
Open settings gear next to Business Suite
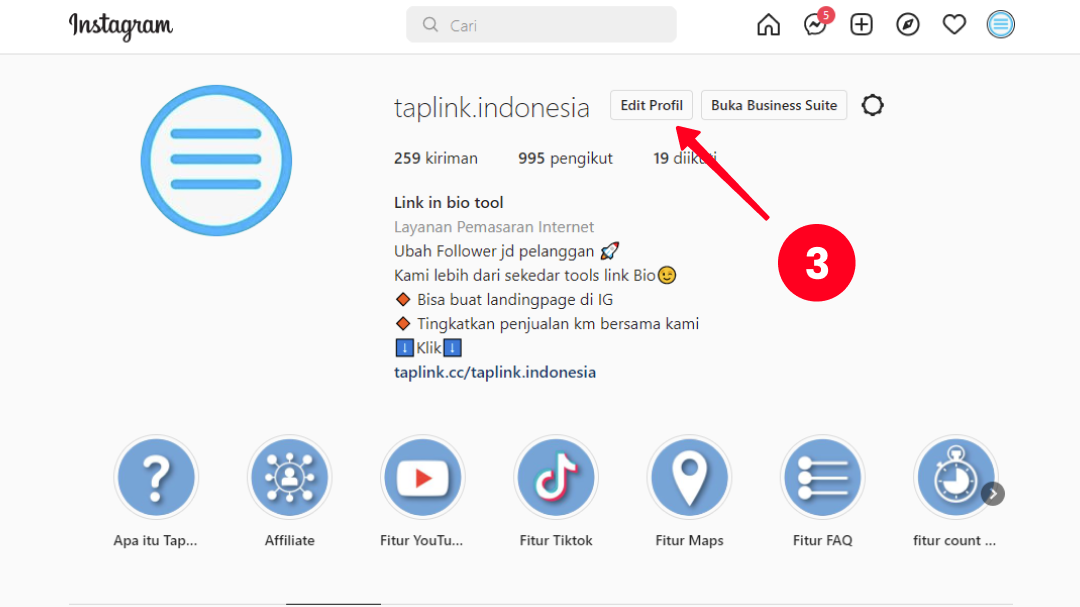pyautogui.click(x=873, y=105)
